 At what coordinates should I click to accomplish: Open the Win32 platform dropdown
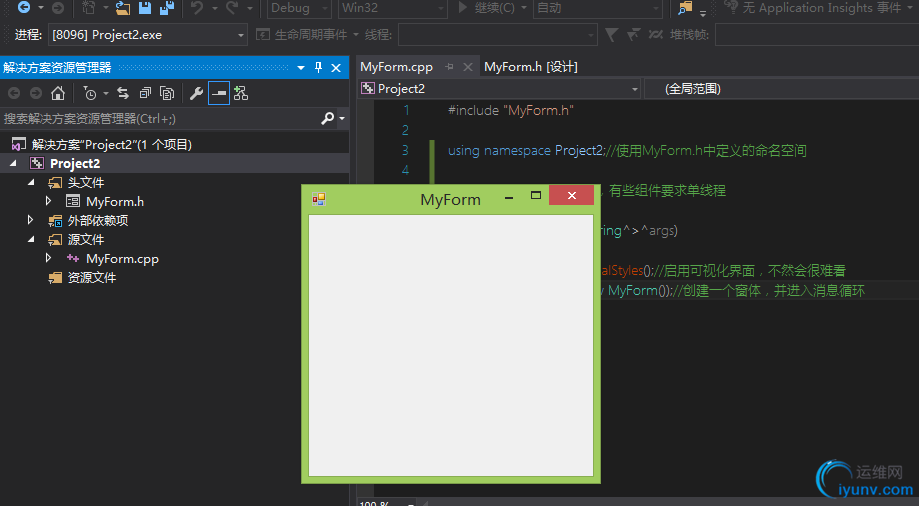(393, 8)
